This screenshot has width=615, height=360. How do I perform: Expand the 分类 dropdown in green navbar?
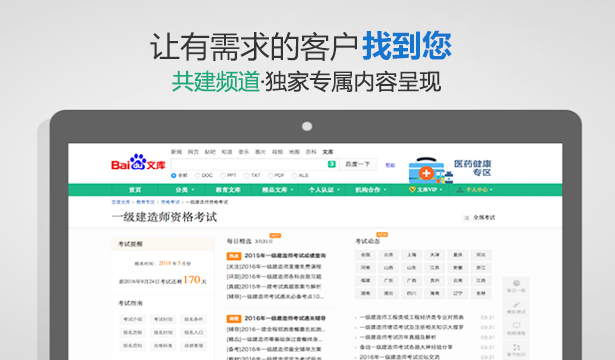click(x=185, y=190)
